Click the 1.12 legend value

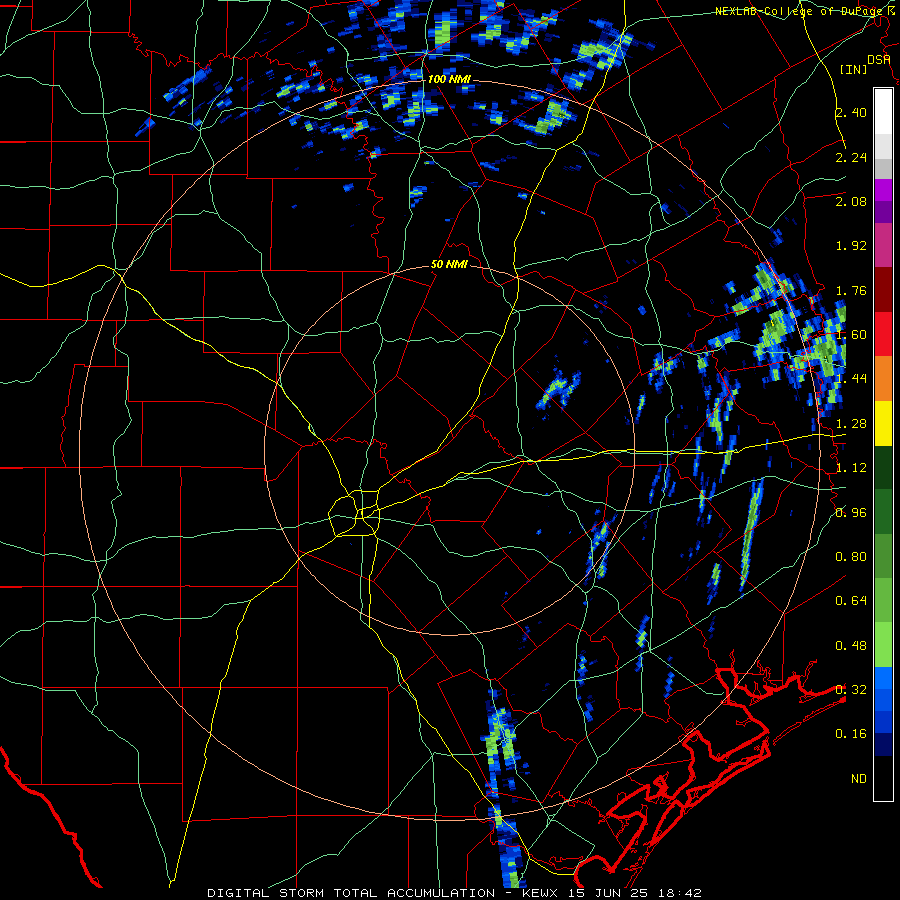click(x=851, y=468)
